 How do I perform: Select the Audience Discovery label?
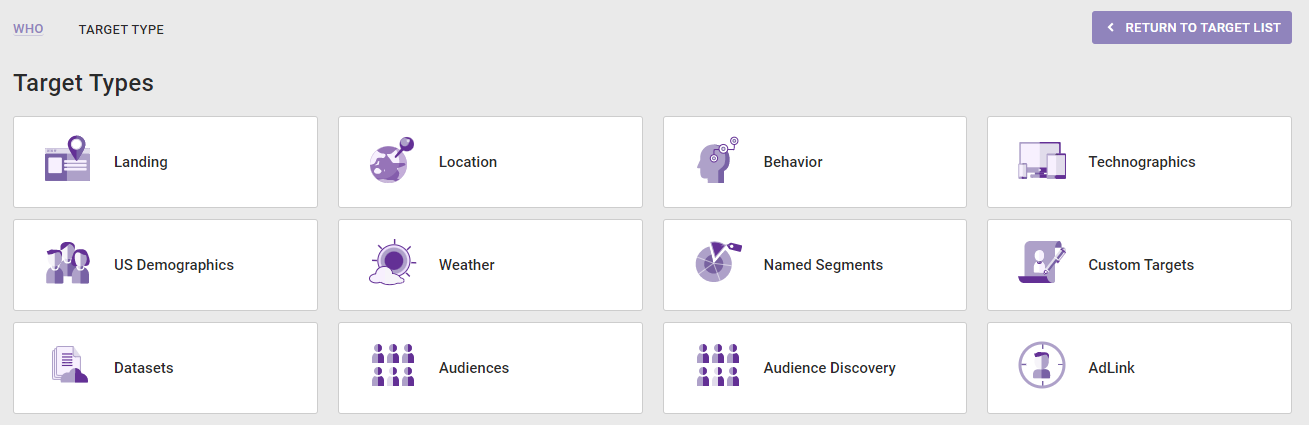tap(829, 368)
